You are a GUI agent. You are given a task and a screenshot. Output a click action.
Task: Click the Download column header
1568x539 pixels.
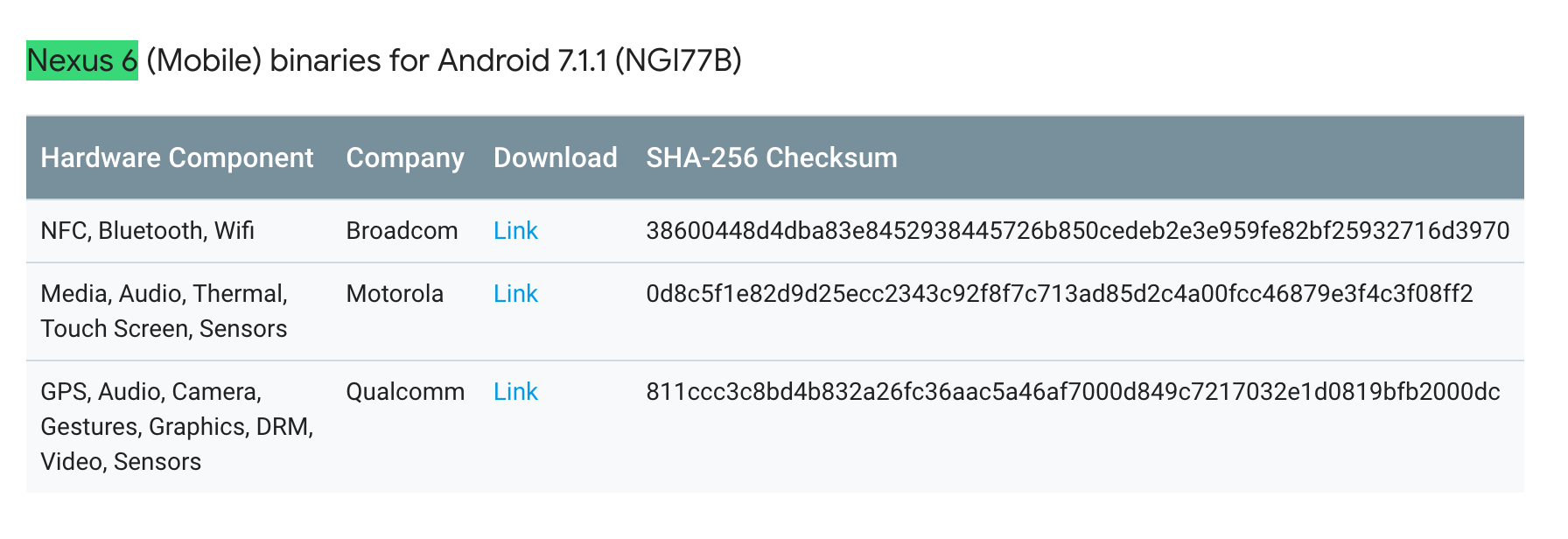pyautogui.click(x=556, y=157)
